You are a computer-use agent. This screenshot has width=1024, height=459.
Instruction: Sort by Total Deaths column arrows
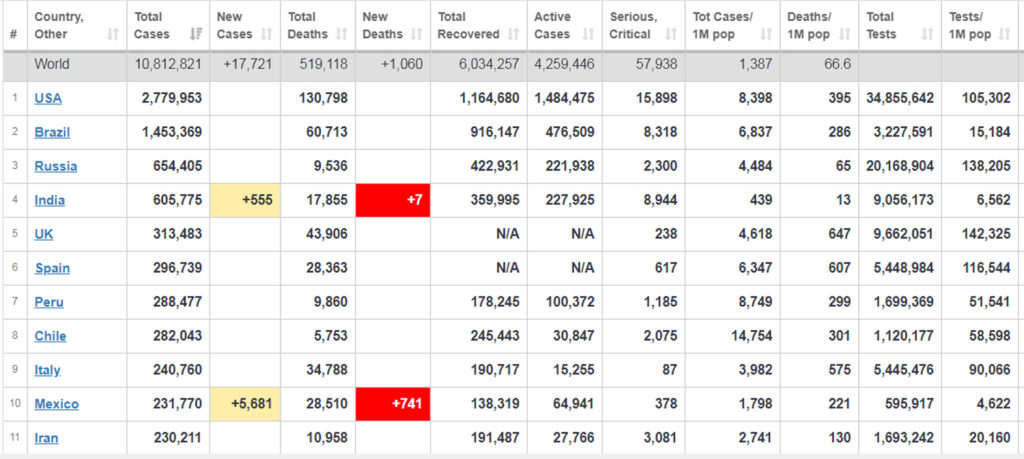point(342,34)
